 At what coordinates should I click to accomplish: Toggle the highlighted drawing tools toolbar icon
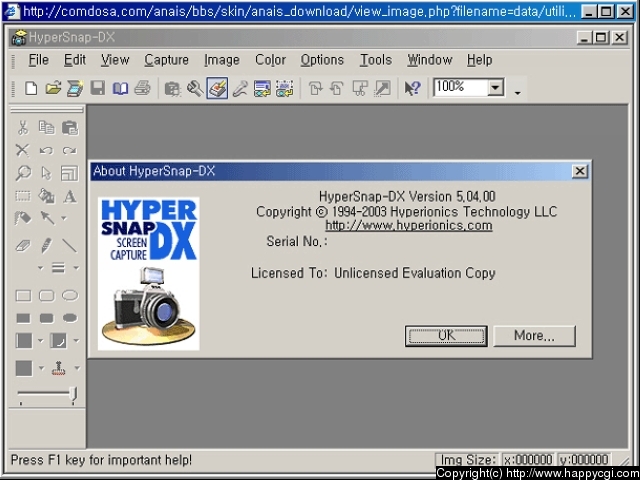tap(217, 88)
